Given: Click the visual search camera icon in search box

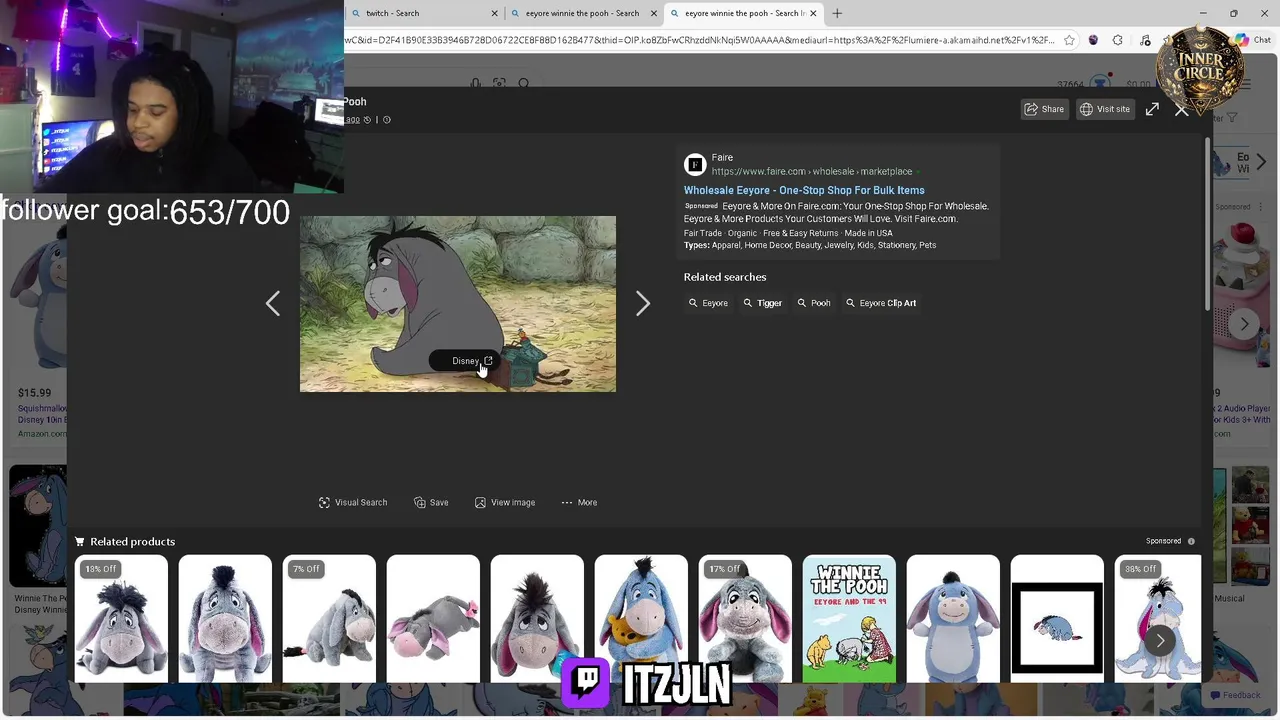Looking at the screenshot, I should click(499, 84).
